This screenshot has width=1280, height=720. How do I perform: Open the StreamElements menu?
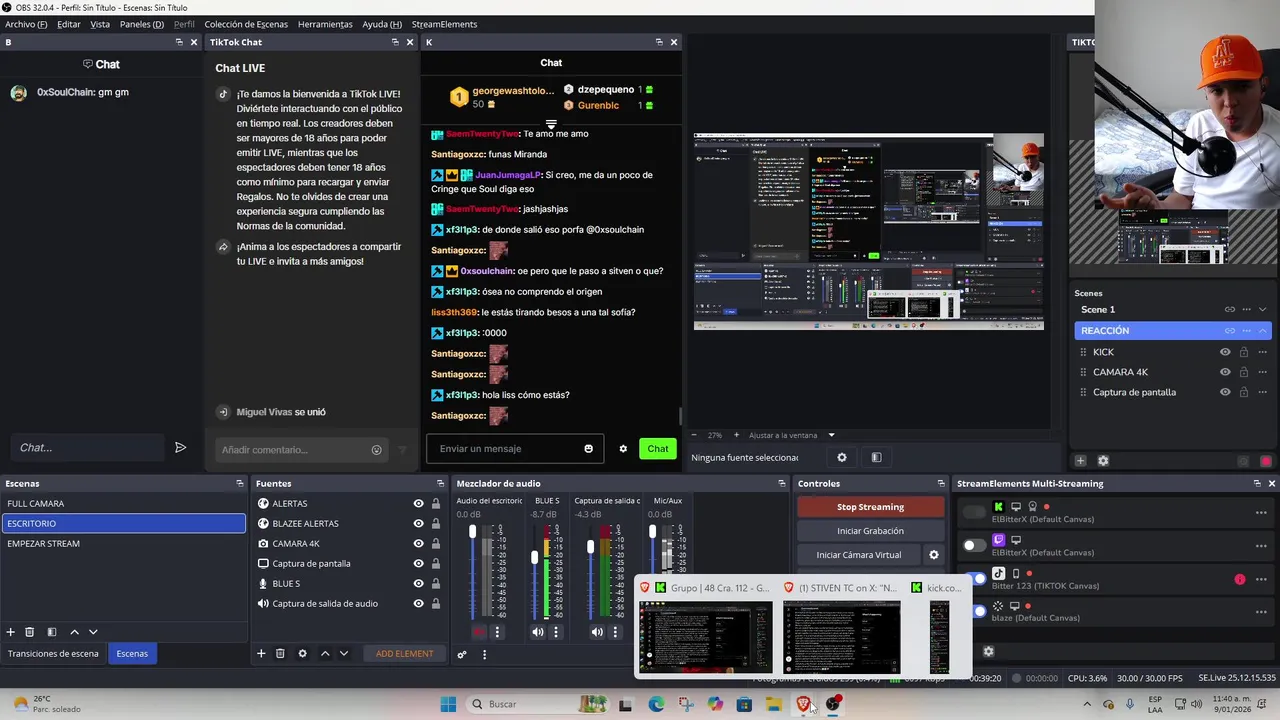click(x=444, y=24)
